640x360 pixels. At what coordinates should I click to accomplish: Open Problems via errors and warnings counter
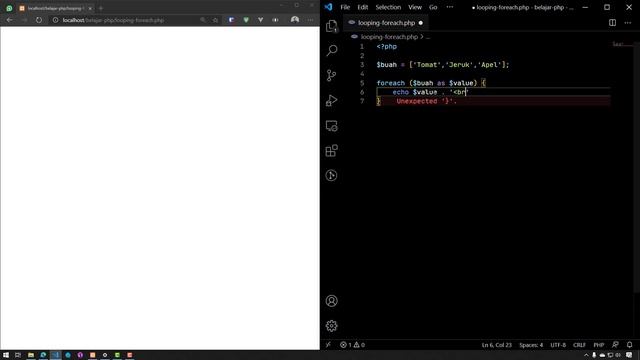point(353,345)
